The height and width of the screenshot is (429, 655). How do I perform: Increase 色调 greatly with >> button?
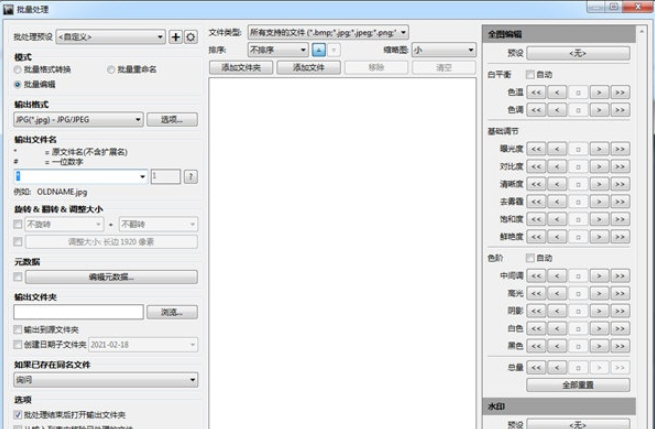(x=620, y=110)
